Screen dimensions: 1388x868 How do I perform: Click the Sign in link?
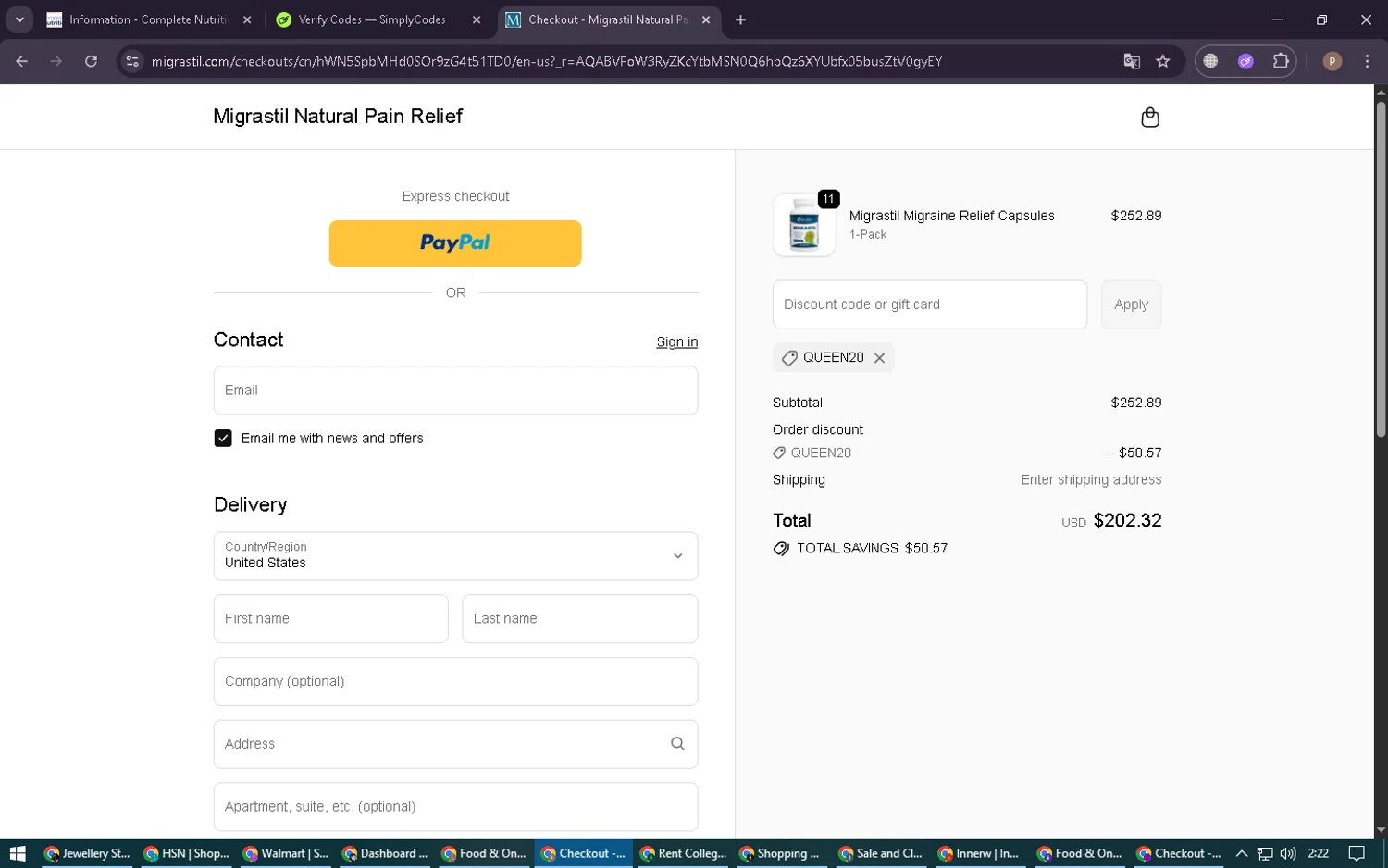coord(677,342)
